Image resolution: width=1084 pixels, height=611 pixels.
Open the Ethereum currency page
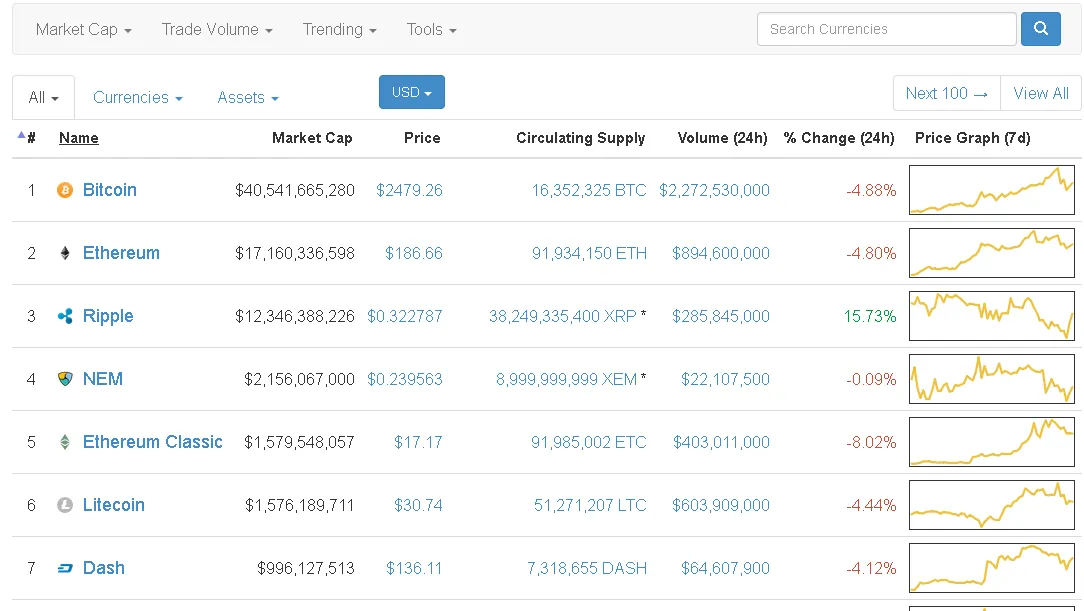pyautogui.click(x=121, y=253)
